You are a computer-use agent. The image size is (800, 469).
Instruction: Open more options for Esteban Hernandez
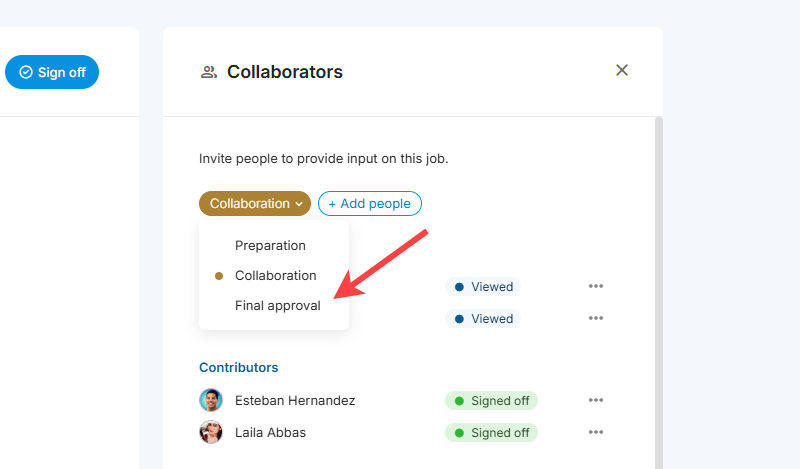[x=596, y=400]
